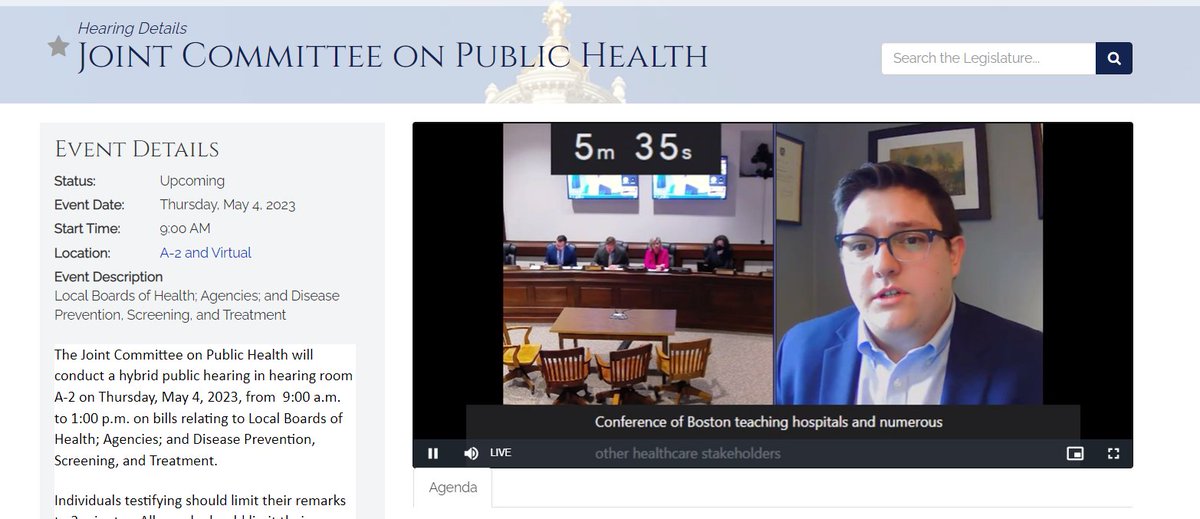Click the 'Event Date:' label

point(89,205)
